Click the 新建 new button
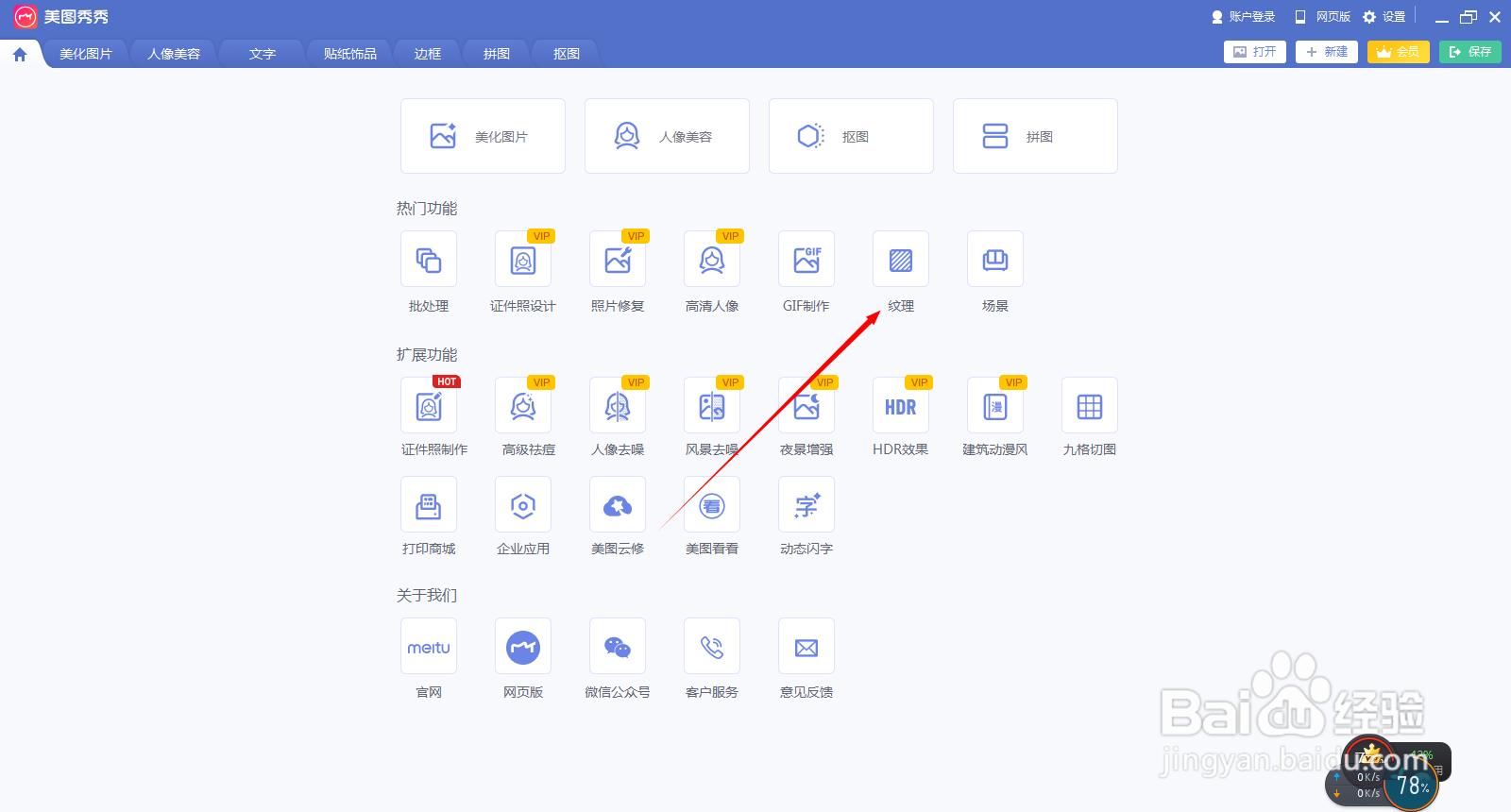This screenshot has height=812, width=1511. (1327, 52)
